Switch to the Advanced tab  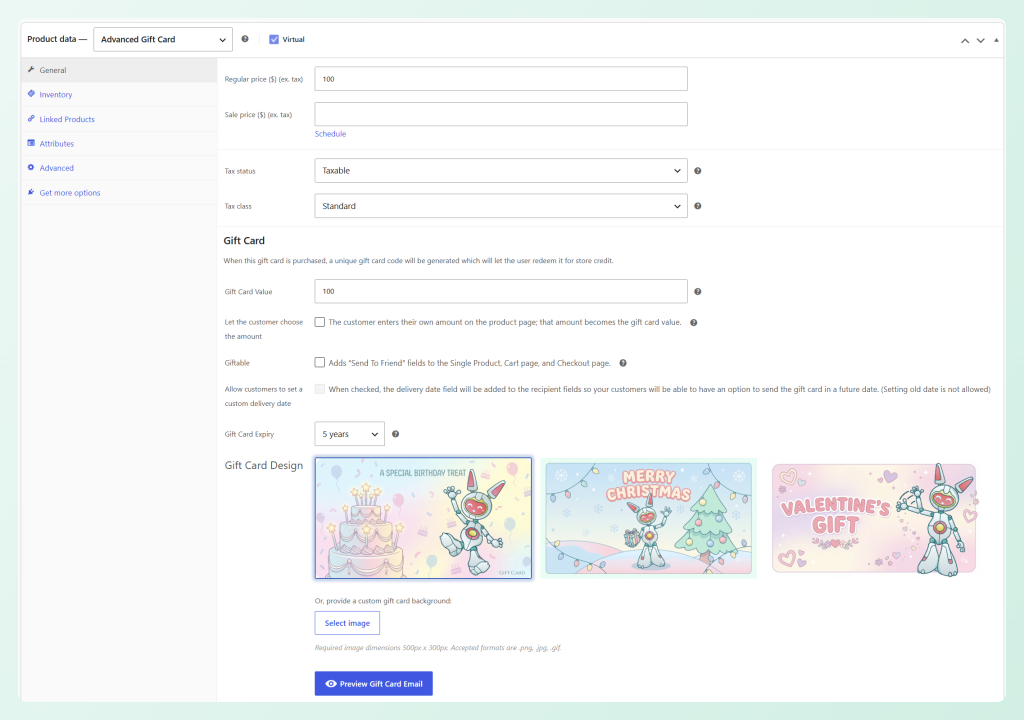pyautogui.click(x=119, y=168)
